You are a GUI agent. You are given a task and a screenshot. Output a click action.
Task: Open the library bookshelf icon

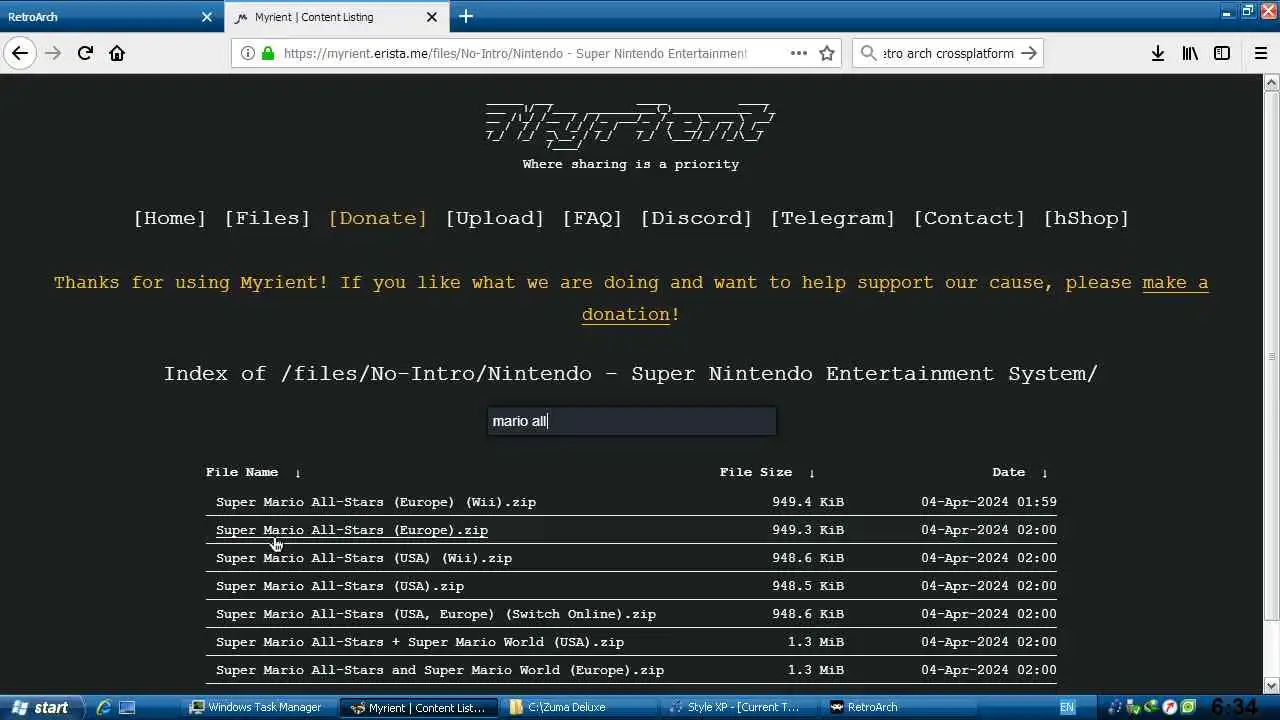[x=1190, y=53]
